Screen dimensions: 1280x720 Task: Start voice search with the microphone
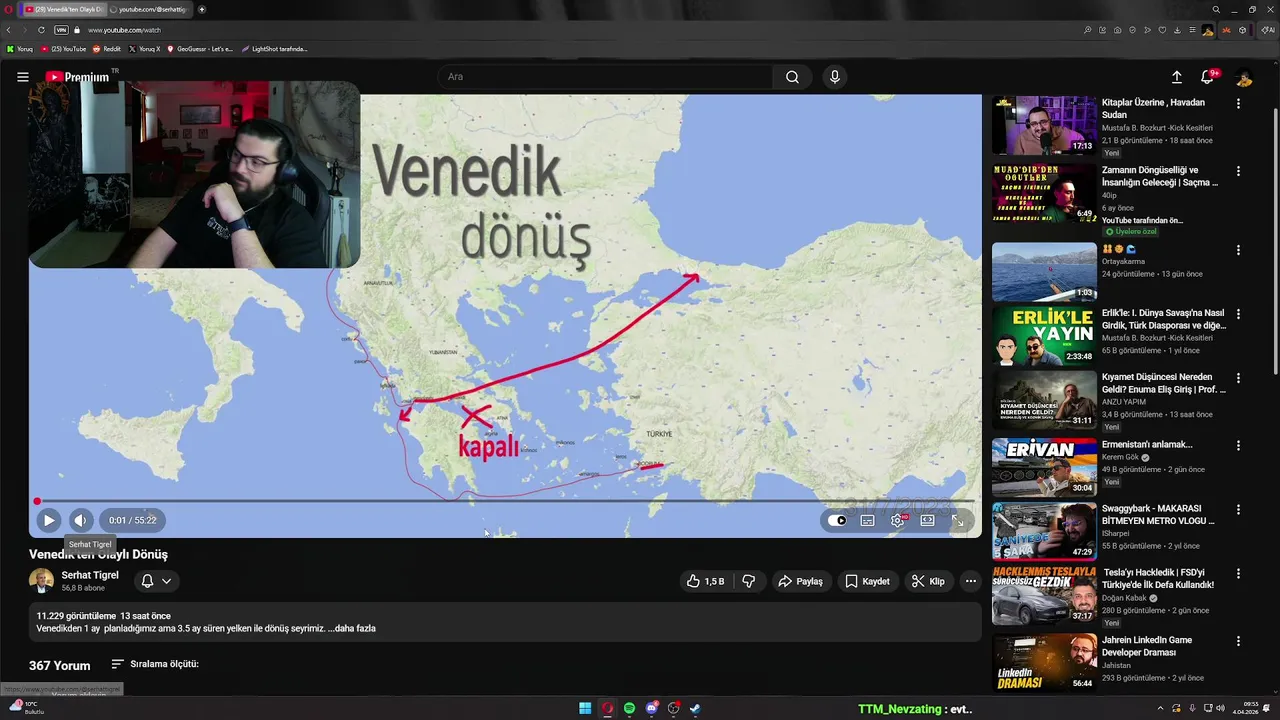[834, 77]
